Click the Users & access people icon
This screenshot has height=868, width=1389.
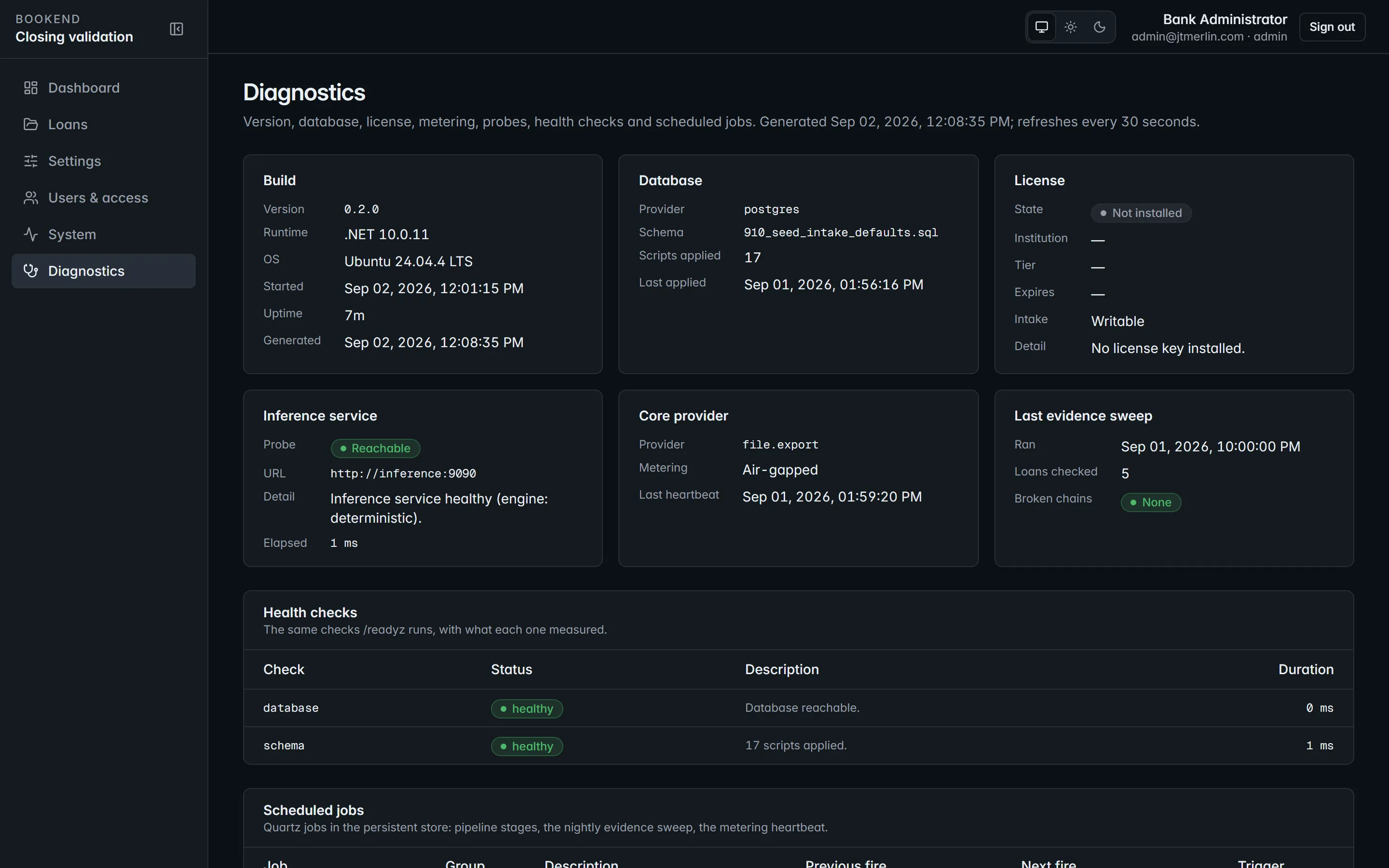pos(30,198)
